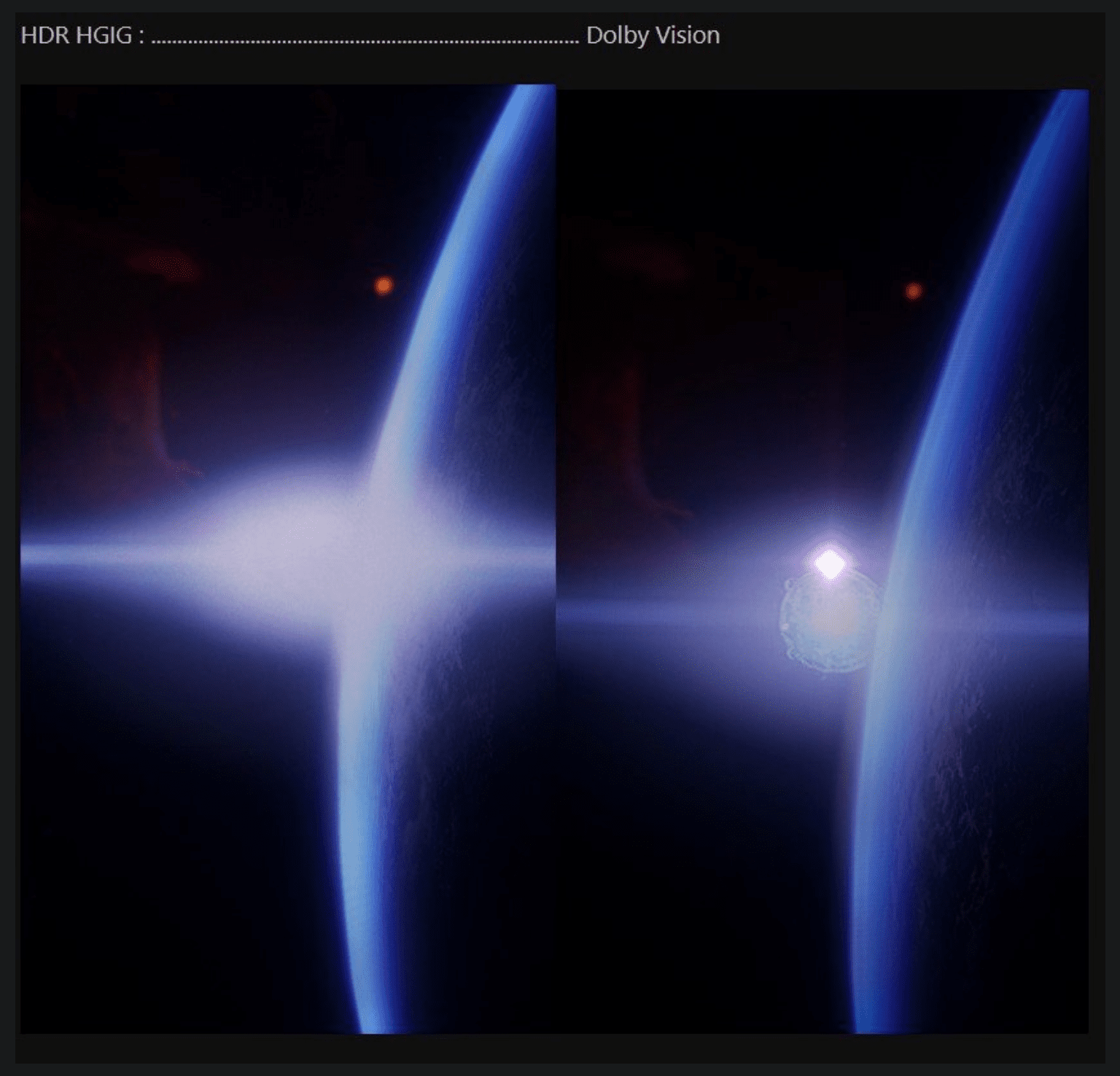Open the right Dolby Vision comparison image
Image resolution: width=1120 pixels, height=1076 pixels.
822,561
